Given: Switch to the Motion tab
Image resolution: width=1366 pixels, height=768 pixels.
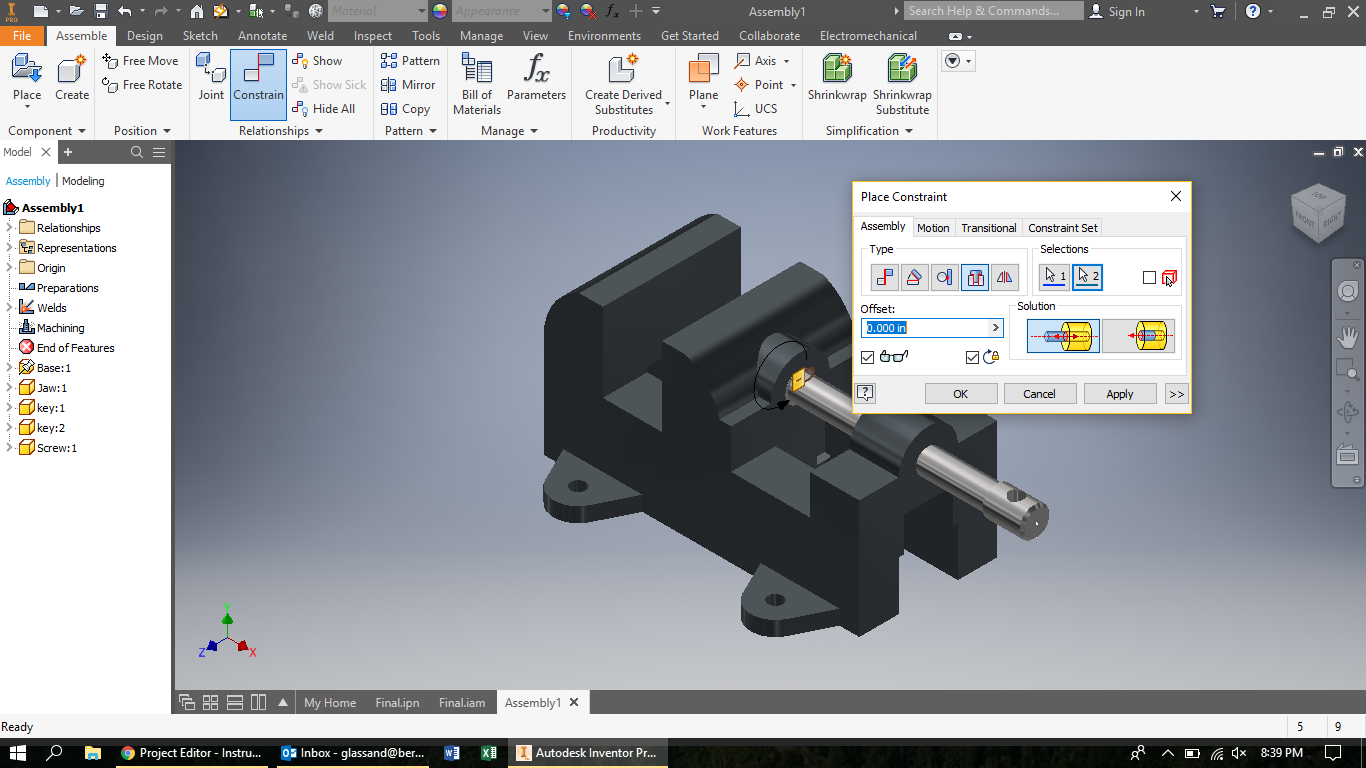Looking at the screenshot, I should click(933, 228).
